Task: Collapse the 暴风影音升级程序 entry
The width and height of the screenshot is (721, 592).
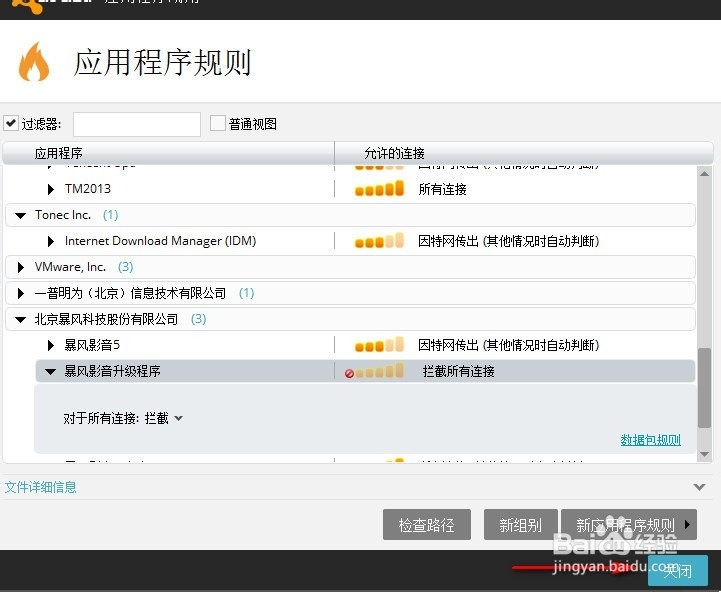Action: pos(50,372)
